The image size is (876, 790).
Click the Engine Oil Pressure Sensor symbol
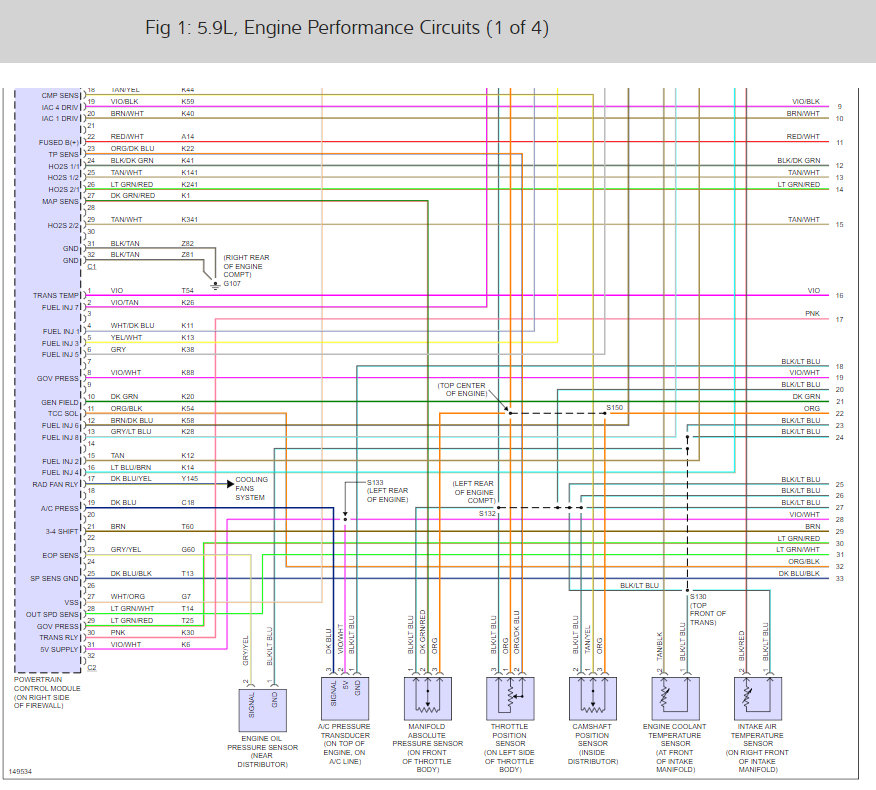point(263,710)
